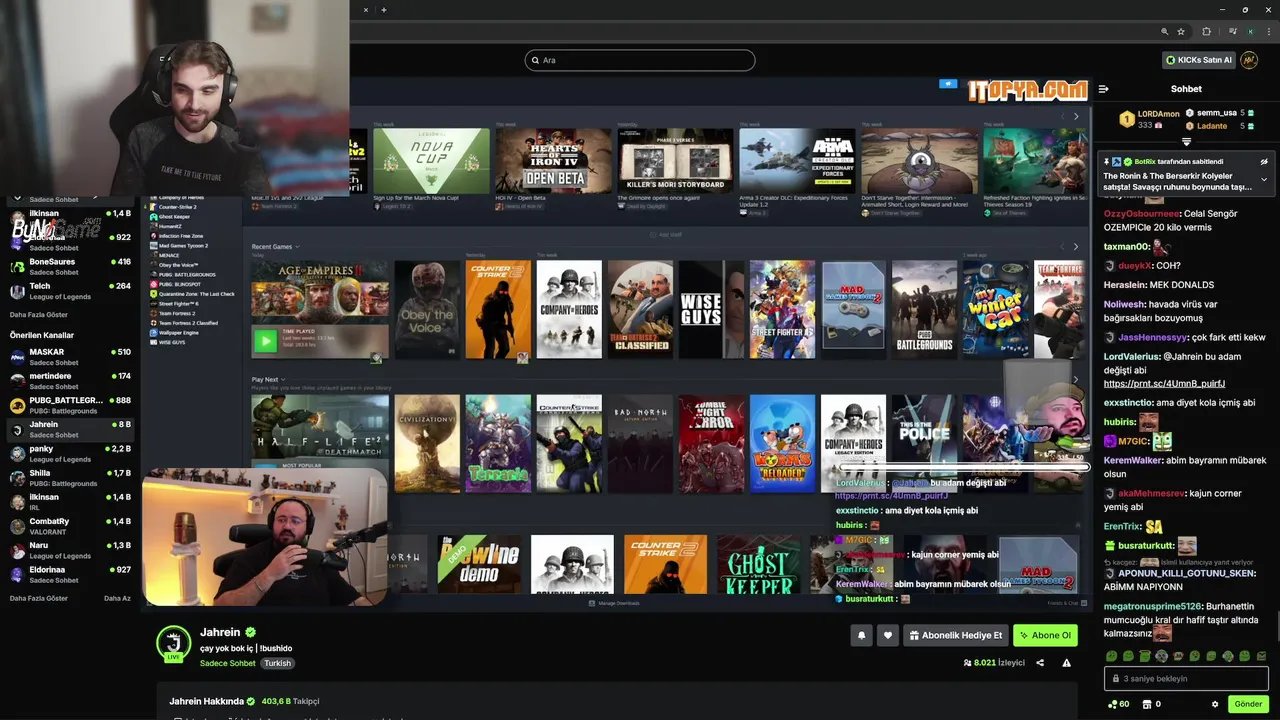The height and width of the screenshot is (720, 1280).
Task: Click the Counter-Strike 2 tile in Recent Games
Action: pyautogui.click(x=498, y=310)
